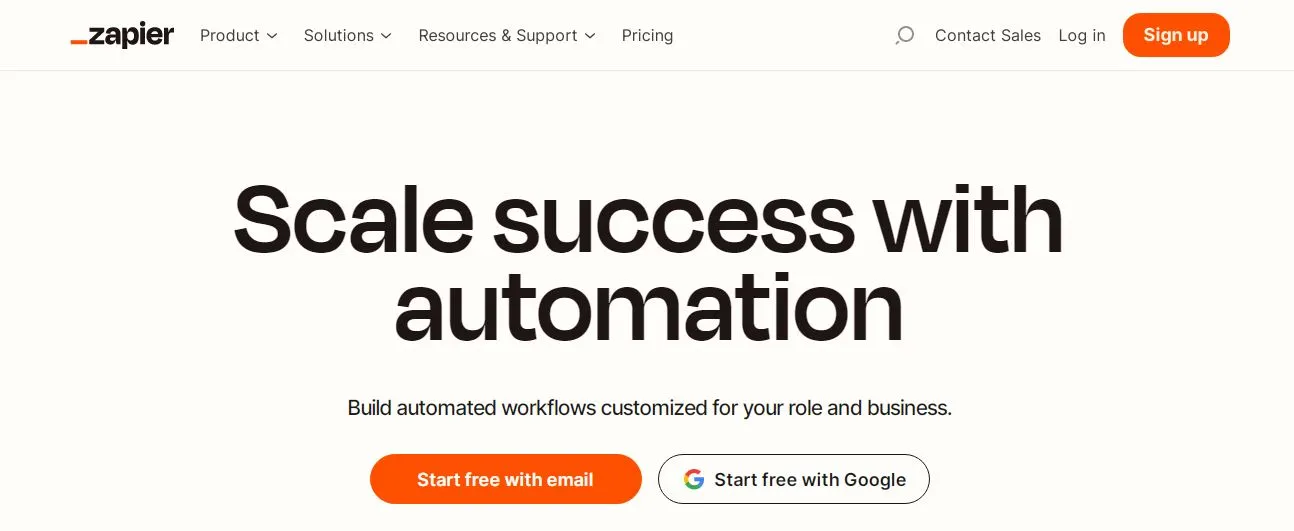Choose Start free with Google
1294x531 pixels.
tap(794, 479)
